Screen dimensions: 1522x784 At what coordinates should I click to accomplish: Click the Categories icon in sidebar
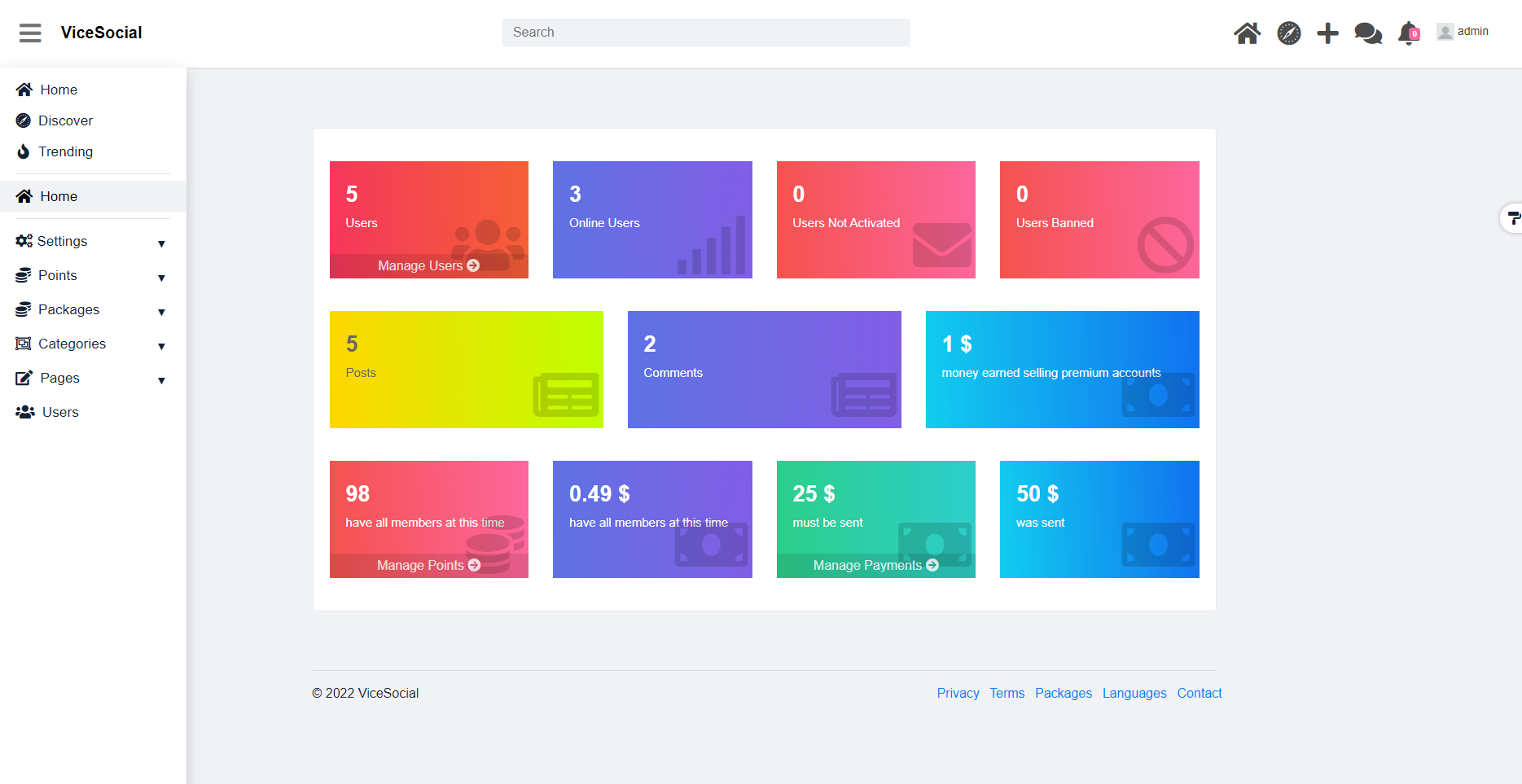[x=24, y=344]
